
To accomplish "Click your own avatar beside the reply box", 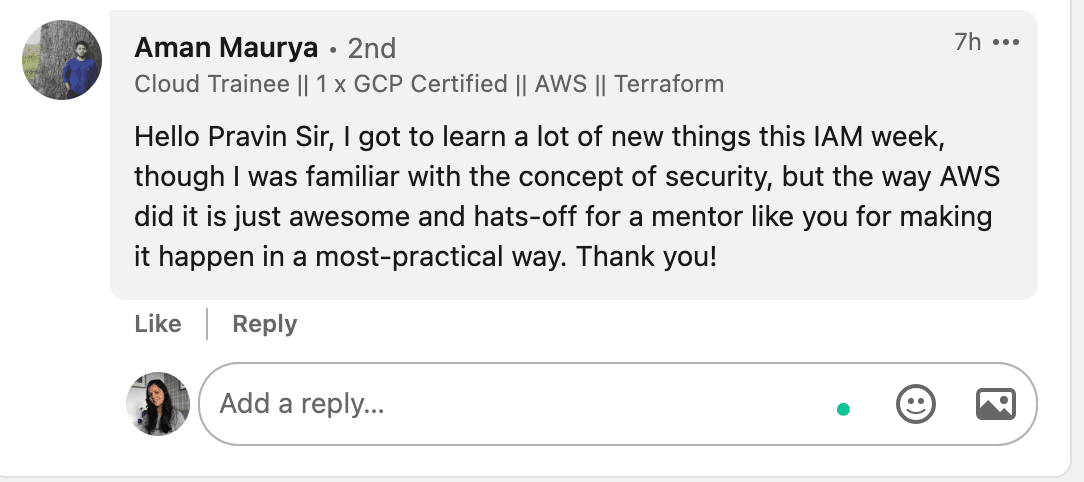I will pyautogui.click(x=158, y=404).
